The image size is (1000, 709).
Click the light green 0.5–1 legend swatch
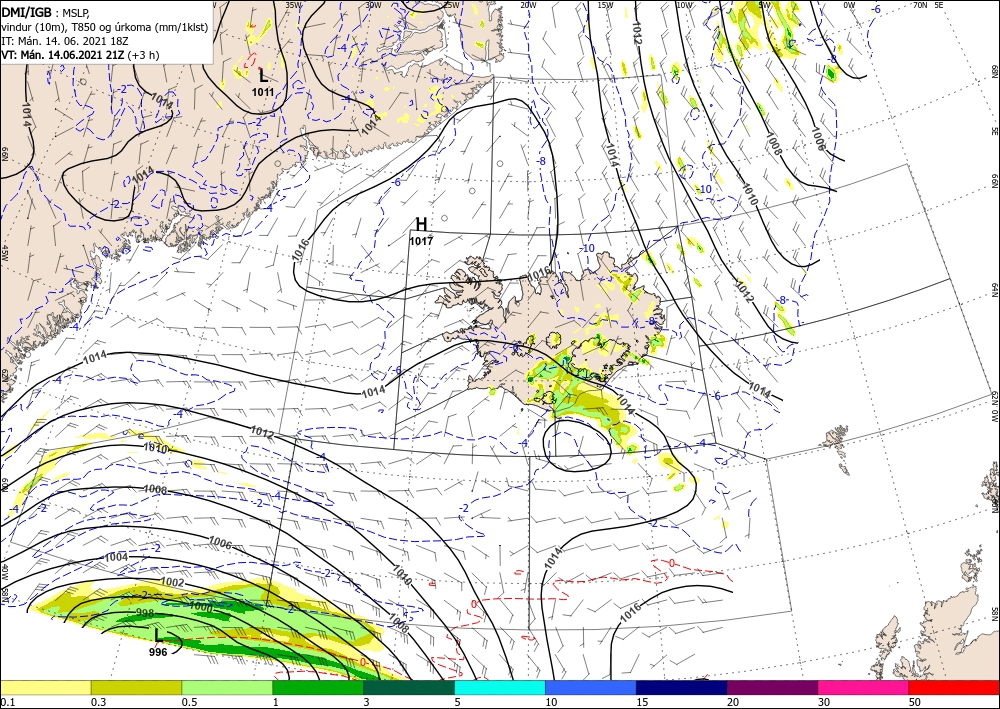(227, 687)
